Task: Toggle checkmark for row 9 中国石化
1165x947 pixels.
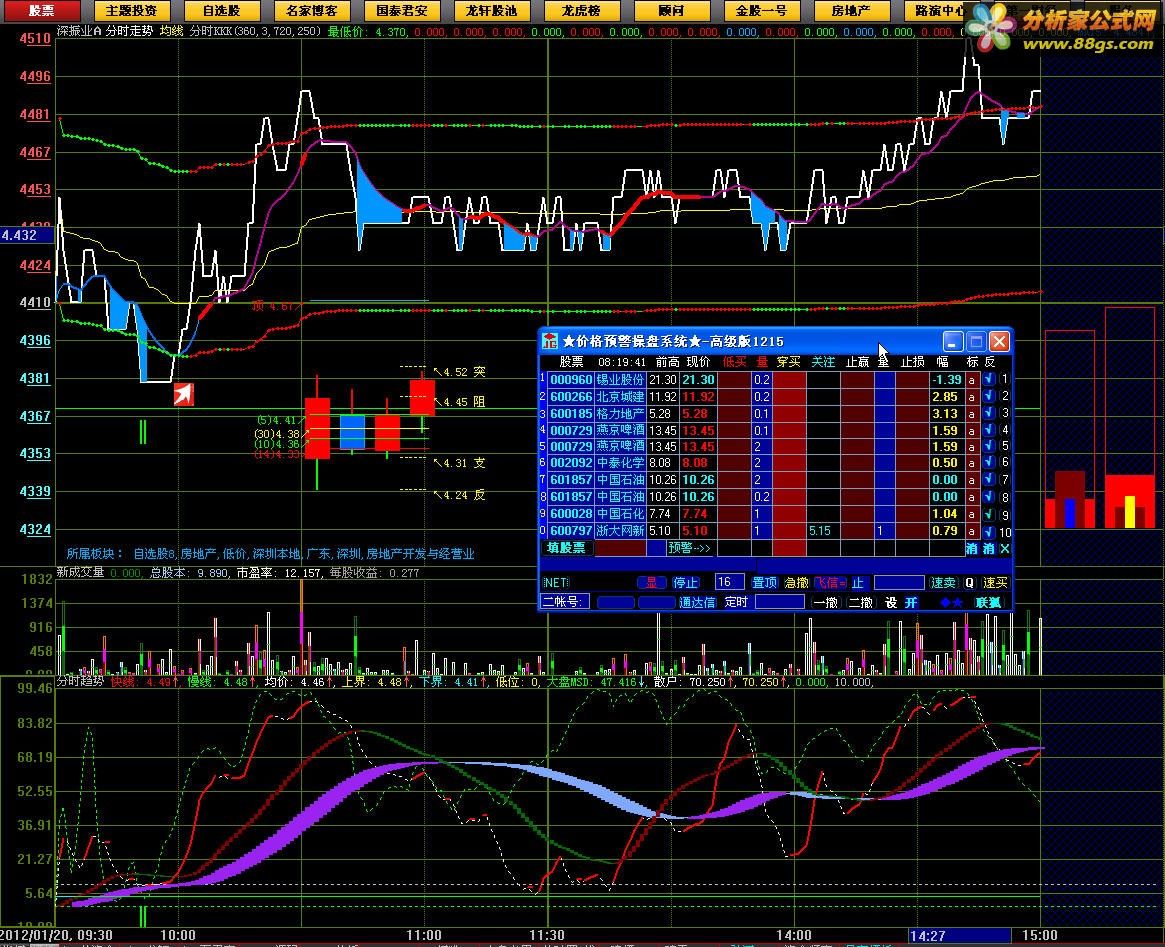Action: (x=989, y=514)
